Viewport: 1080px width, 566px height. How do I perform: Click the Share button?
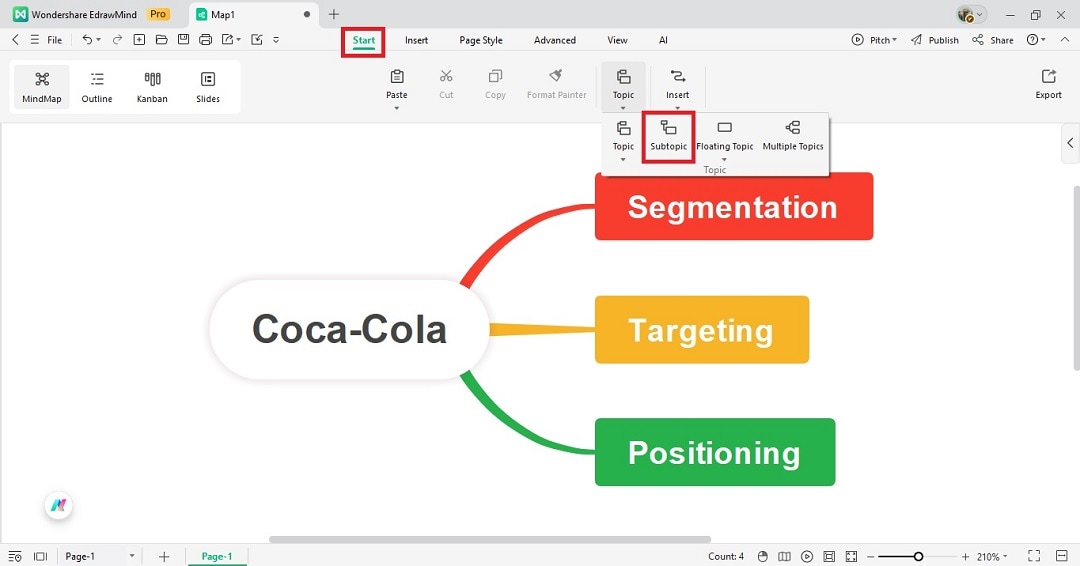point(993,40)
